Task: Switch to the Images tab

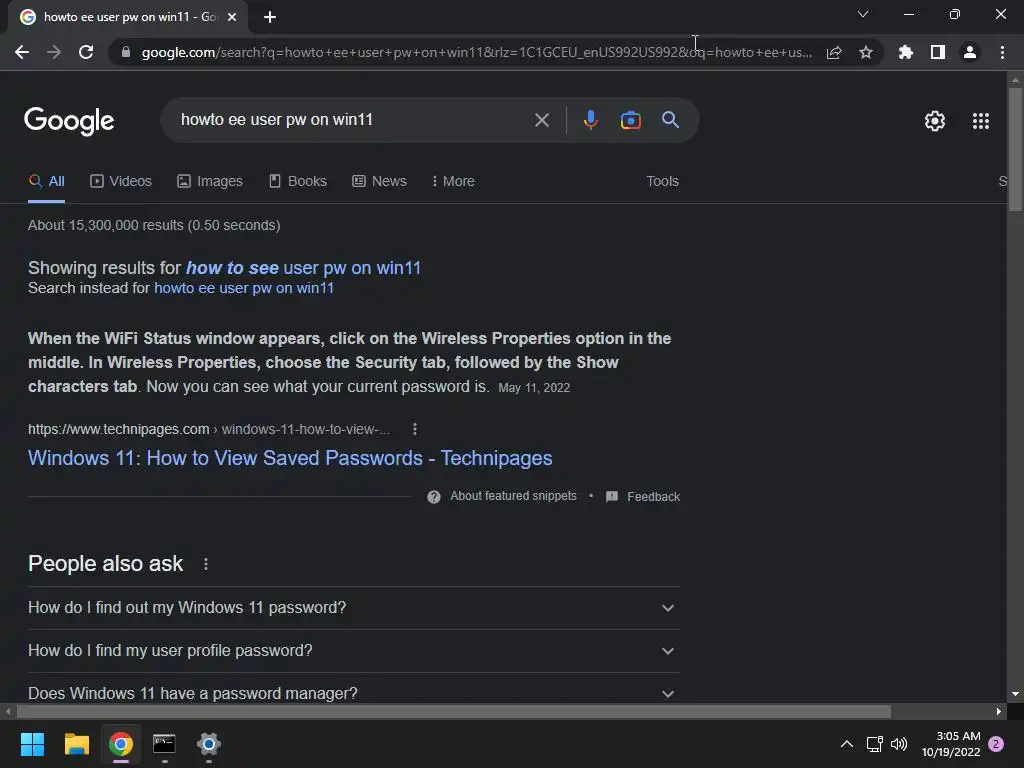Action: (210, 181)
